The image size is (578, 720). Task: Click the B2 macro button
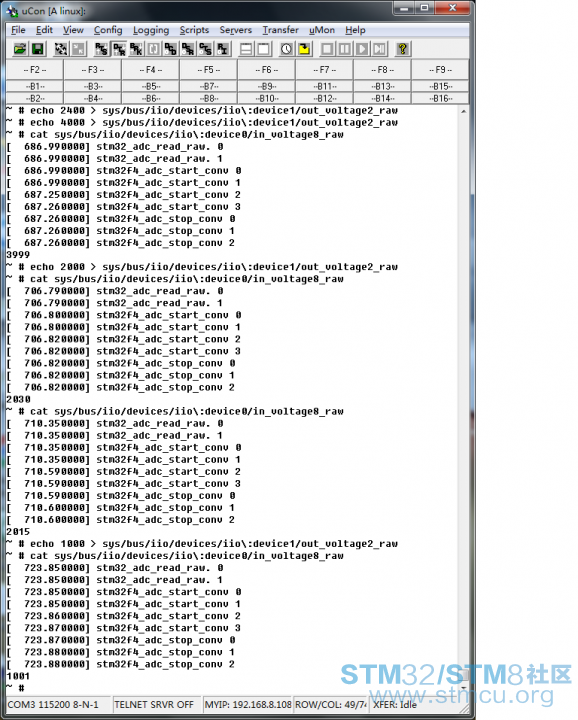pos(35,98)
